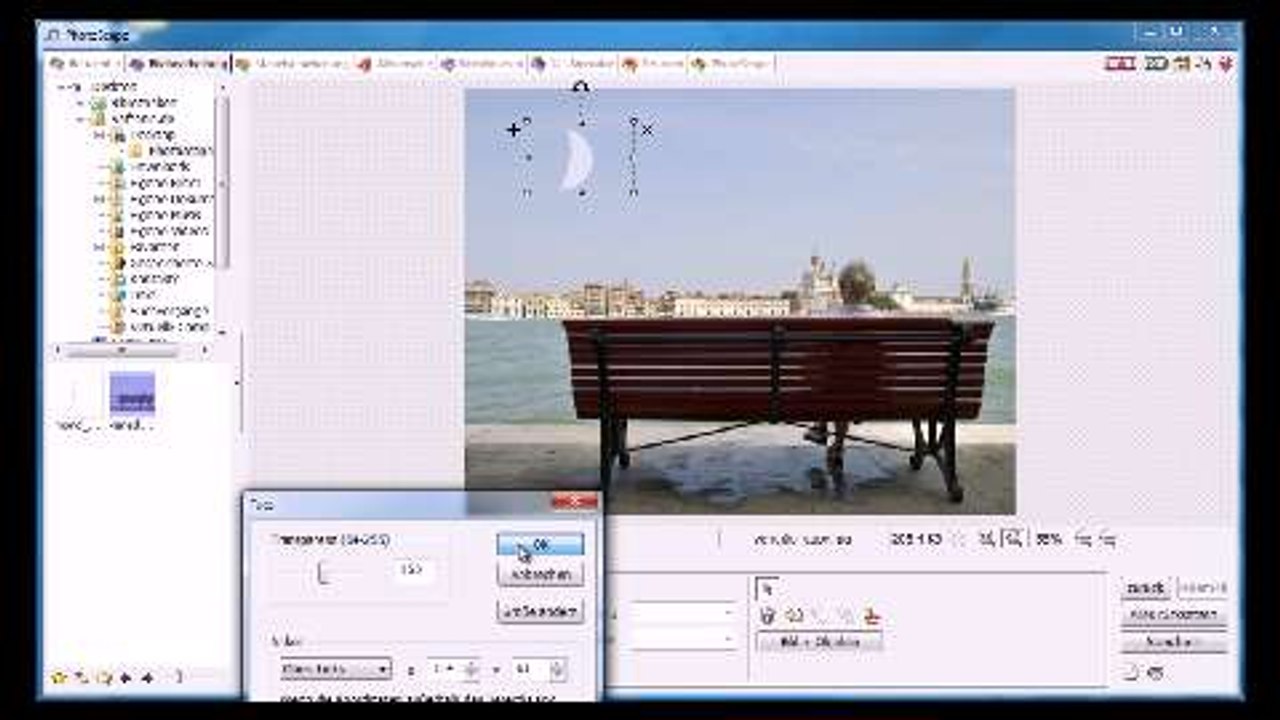Viewport: 1280px width, 720px height.
Task: Click the red arrow icon in the top-right corner
Action: pyautogui.click(x=1227, y=63)
